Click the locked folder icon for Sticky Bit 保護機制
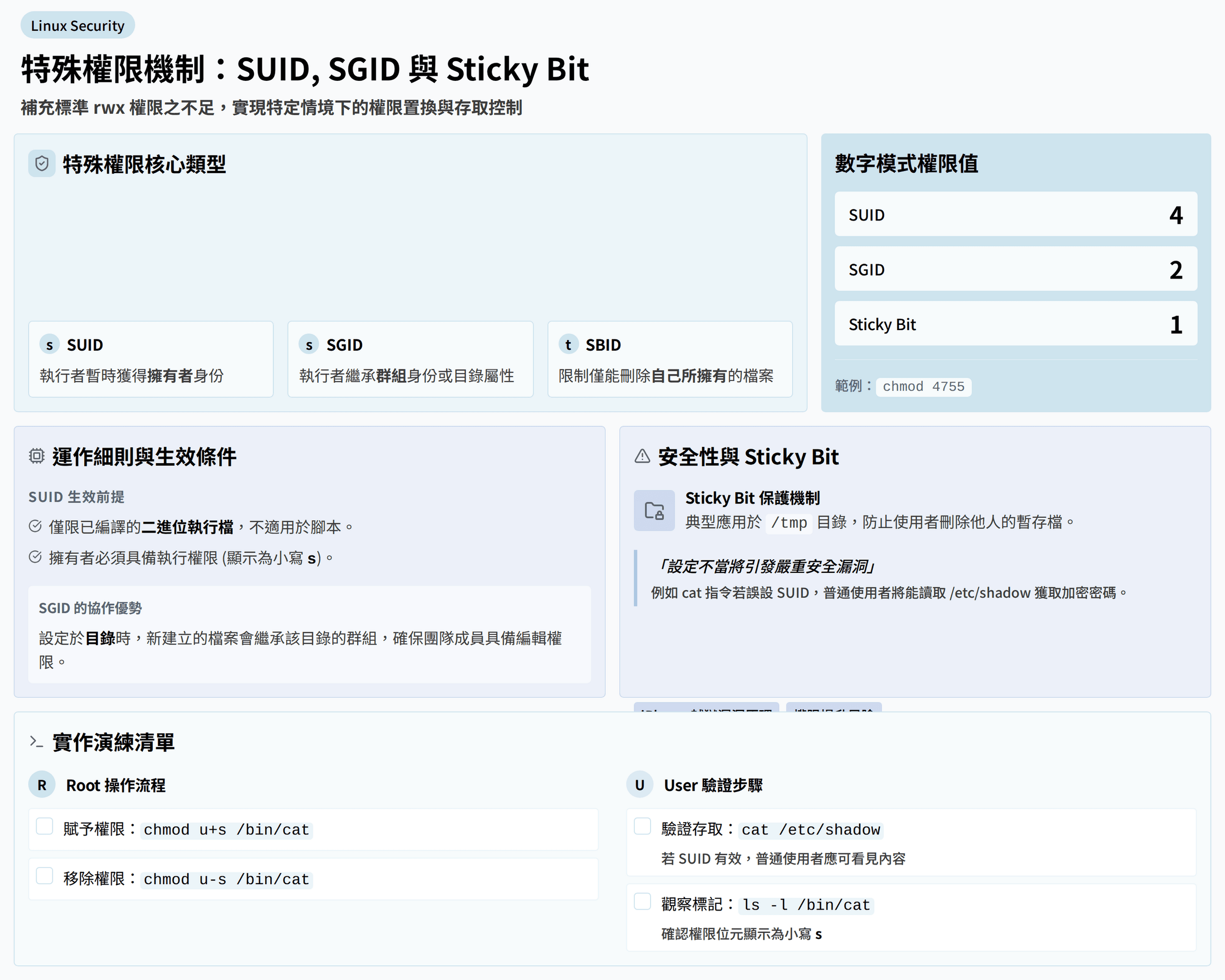 pyautogui.click(x=654, y=511)
